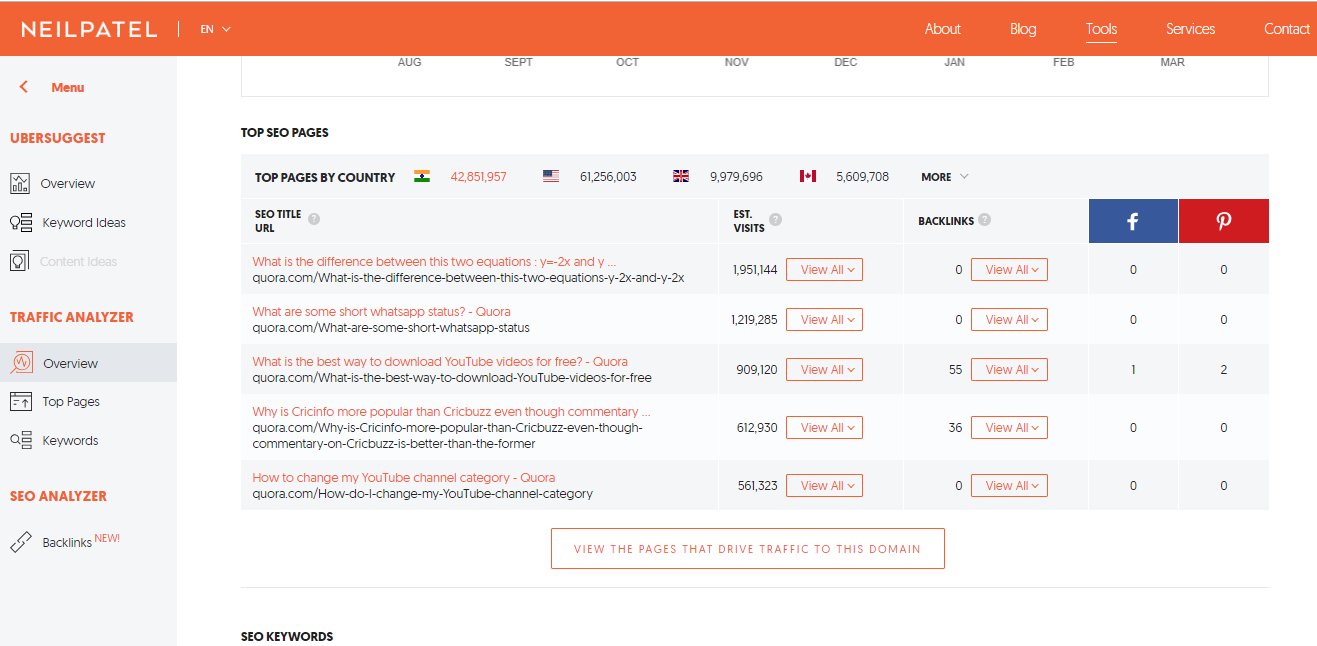Select UK count 9,979,696
1317x646 pixels.
click(x=736, y=177)
